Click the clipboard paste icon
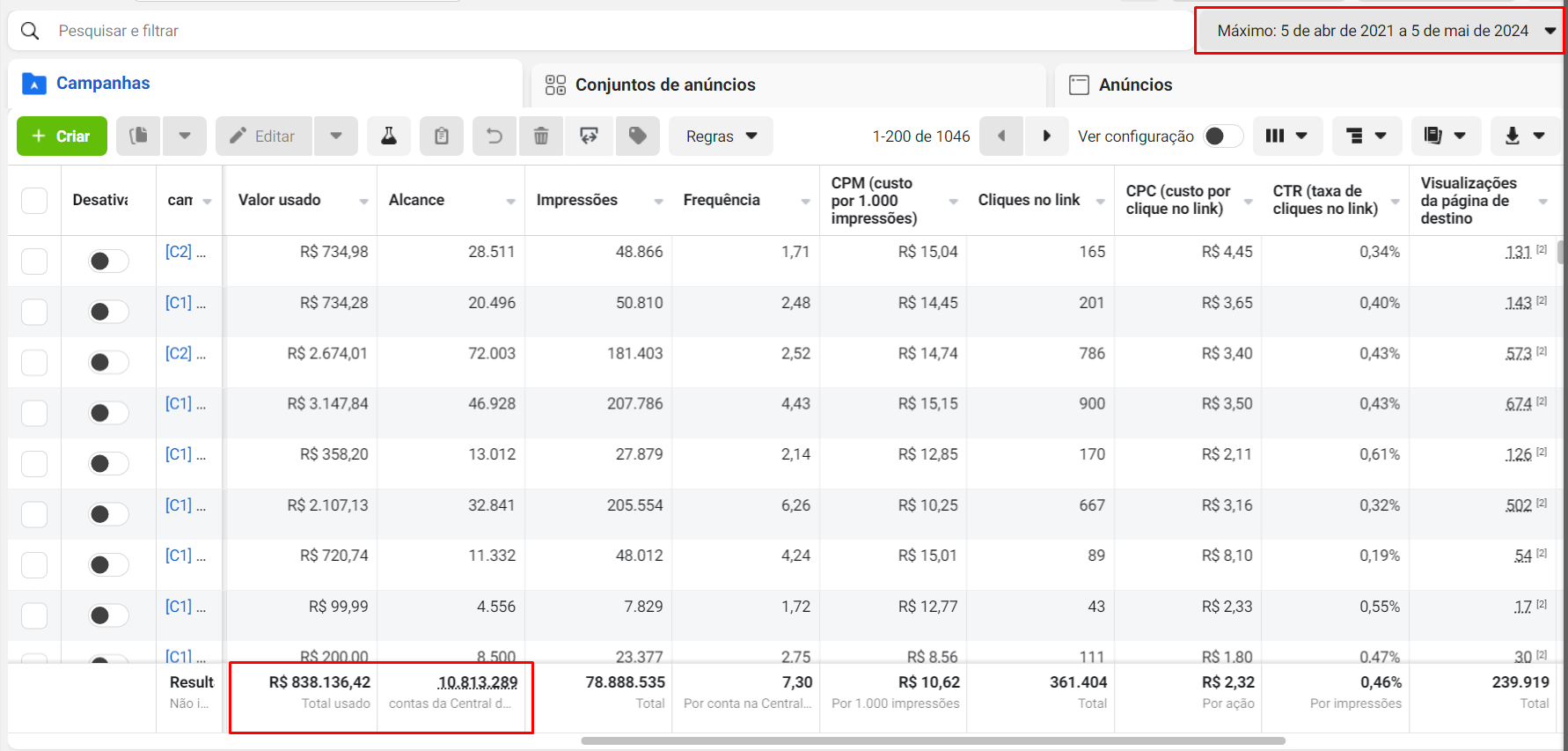 pos(442,136)
